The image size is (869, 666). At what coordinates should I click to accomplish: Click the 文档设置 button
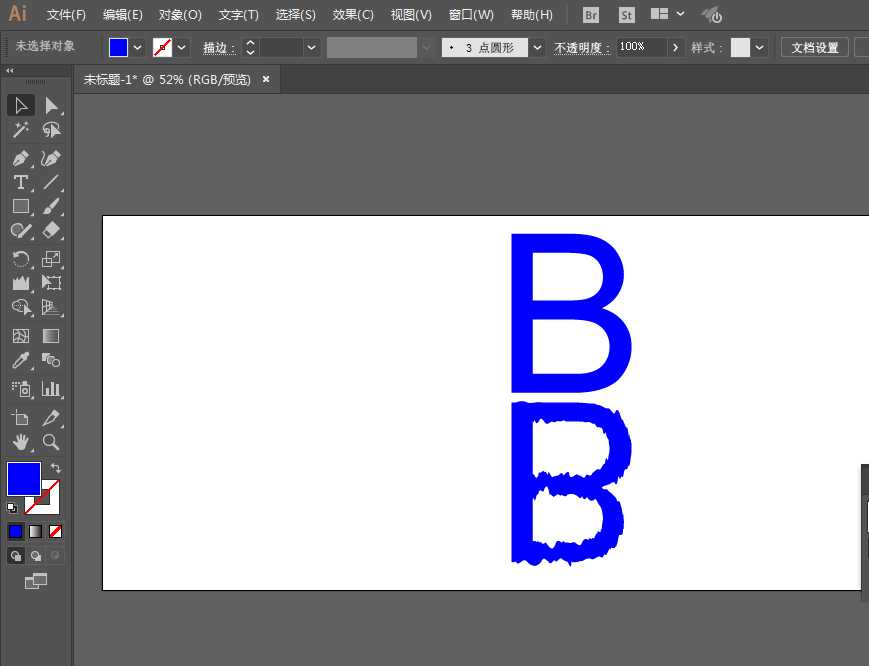815,47
